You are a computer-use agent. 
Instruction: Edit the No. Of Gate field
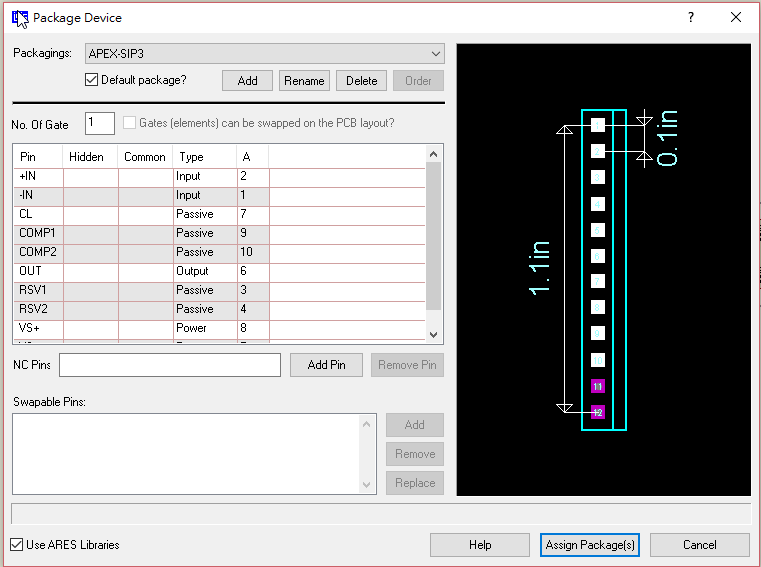pos(100,123)
